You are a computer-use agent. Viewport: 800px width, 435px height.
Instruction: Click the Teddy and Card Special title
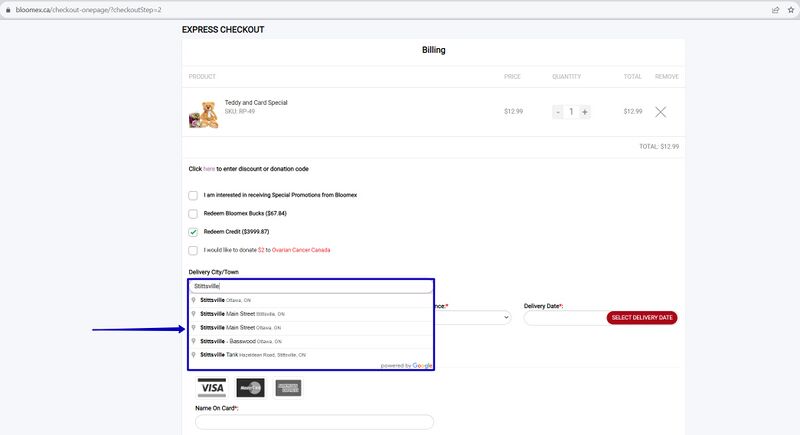(256, 103)
